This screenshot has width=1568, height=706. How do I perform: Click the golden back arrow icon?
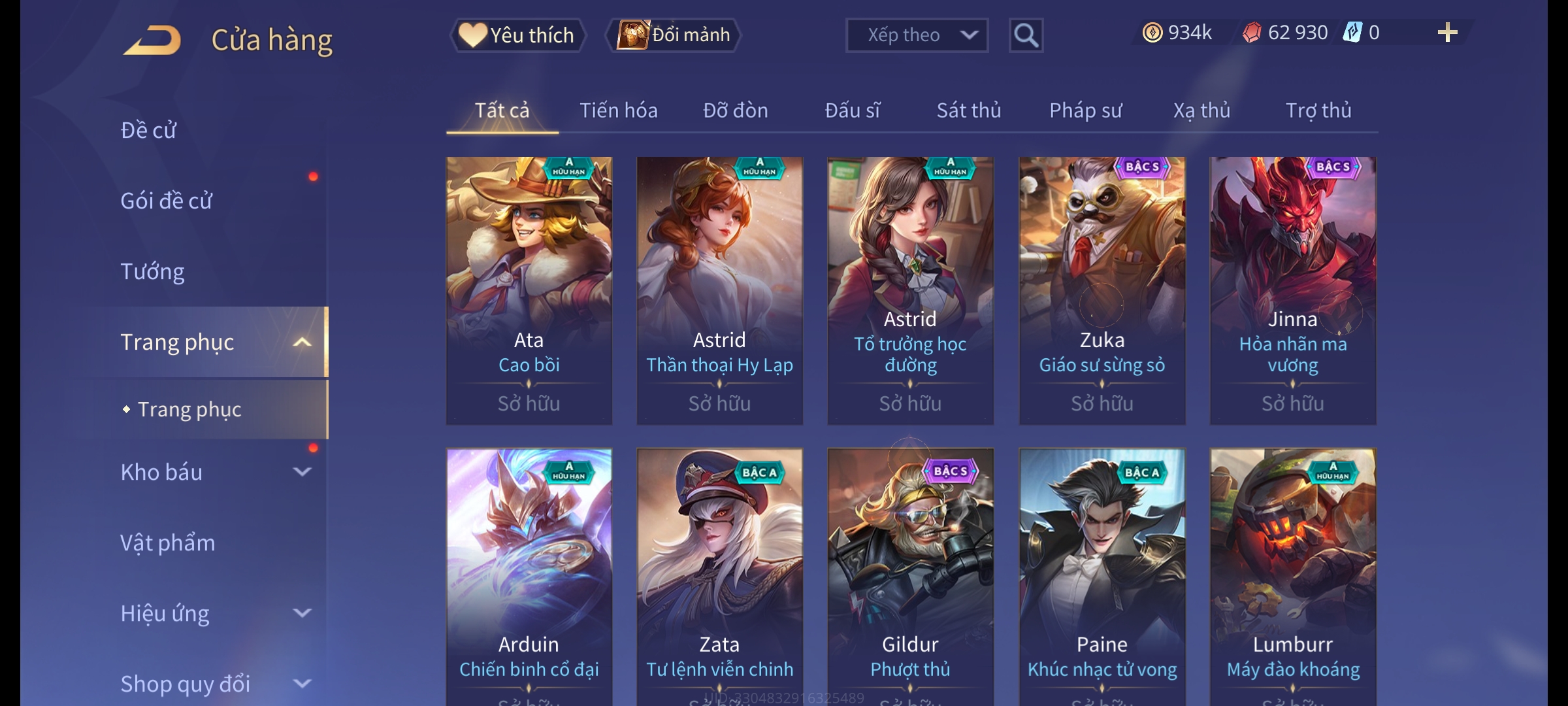click(152, 40)
